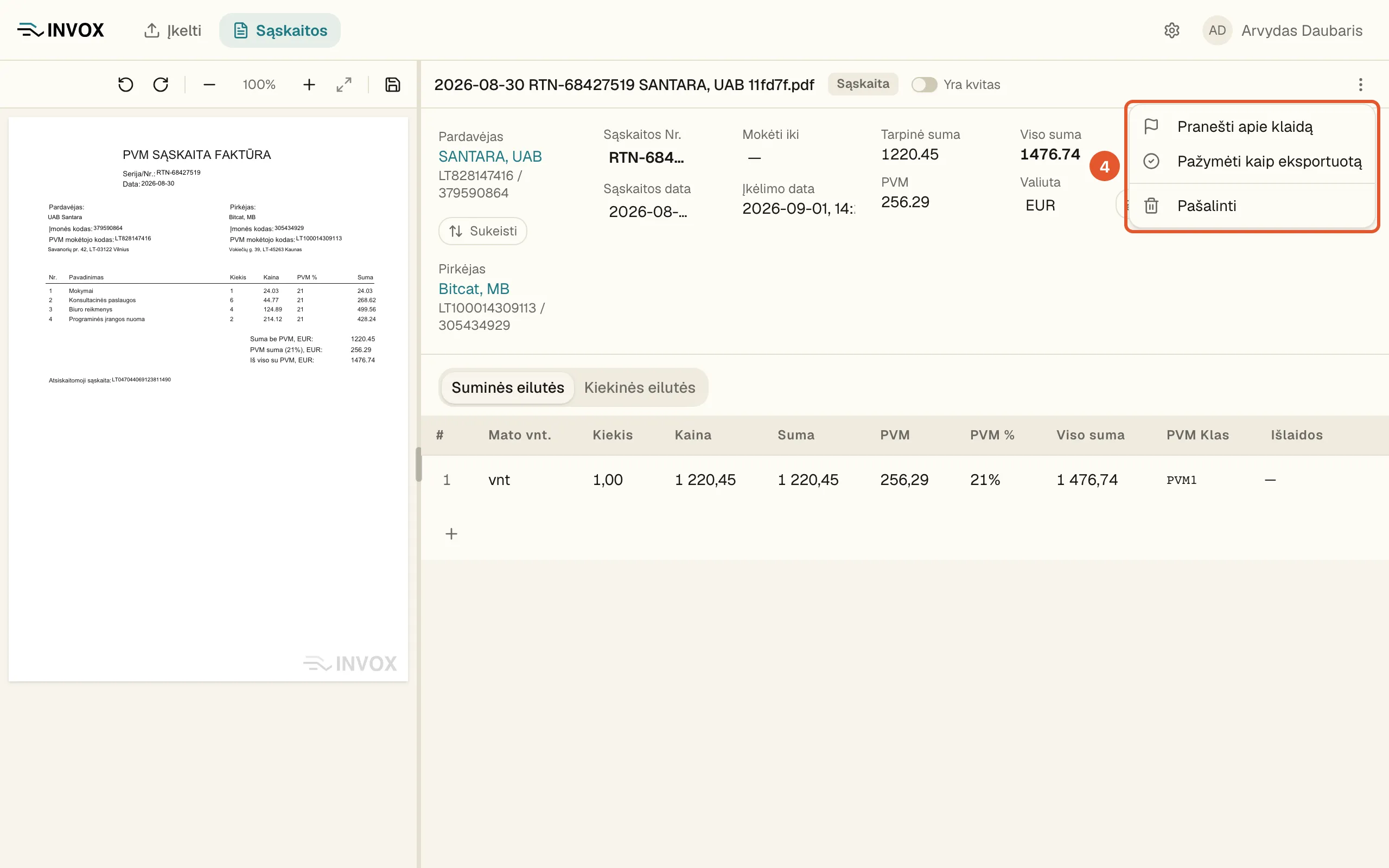The image size is (1389, 868).
Task: Choose Pašalinti from the menu
Action: click(x=1252, y=206)
